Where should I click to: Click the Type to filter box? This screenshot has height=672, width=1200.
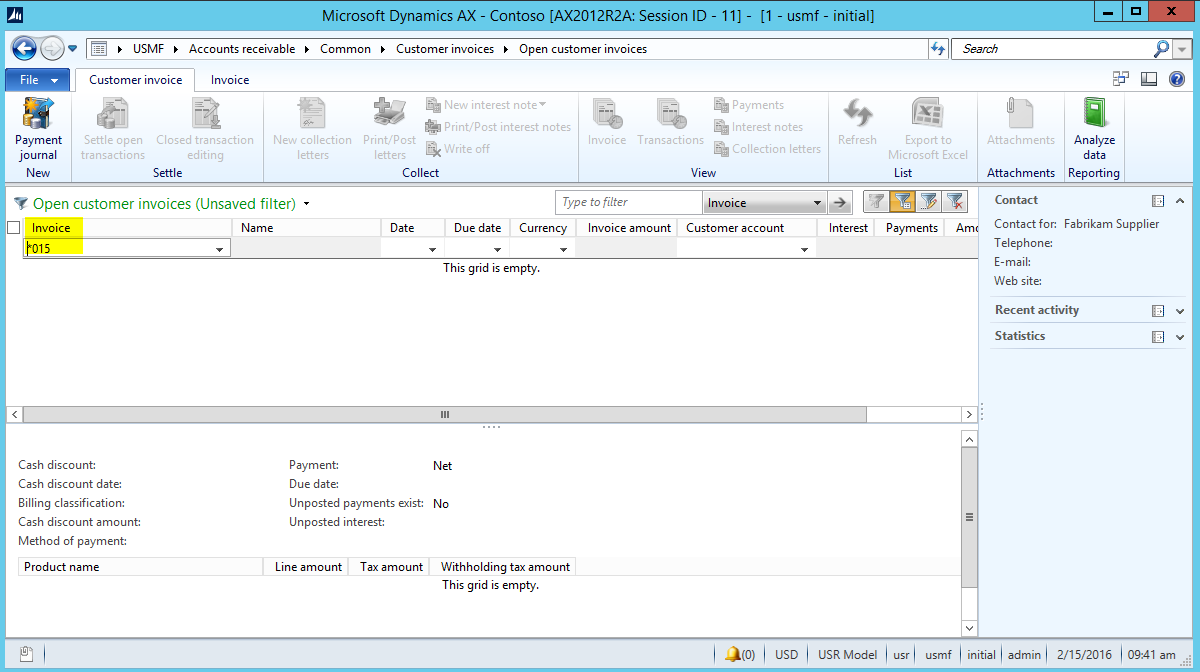(629, 203)
